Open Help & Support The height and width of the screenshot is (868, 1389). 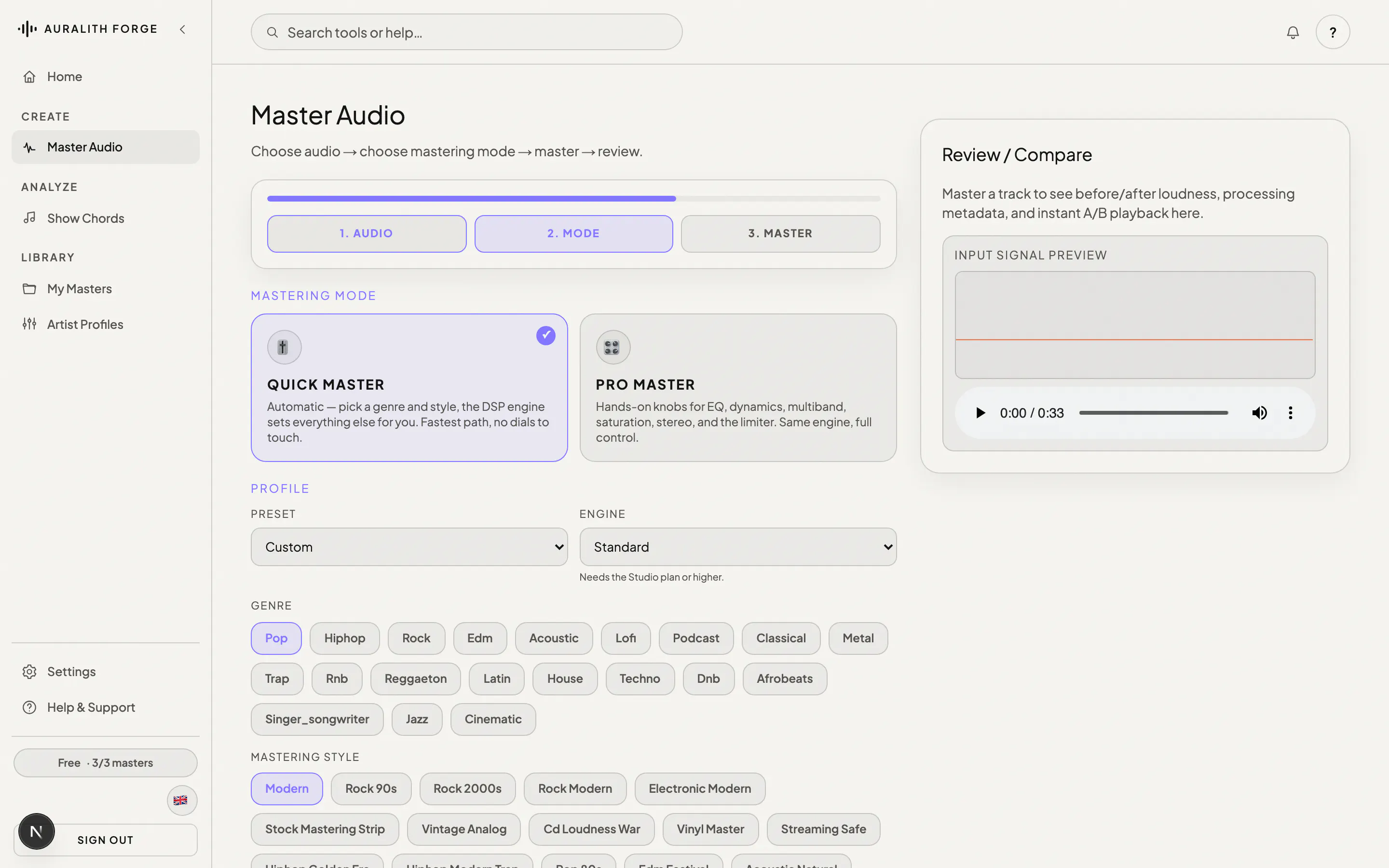coord(106,707)
